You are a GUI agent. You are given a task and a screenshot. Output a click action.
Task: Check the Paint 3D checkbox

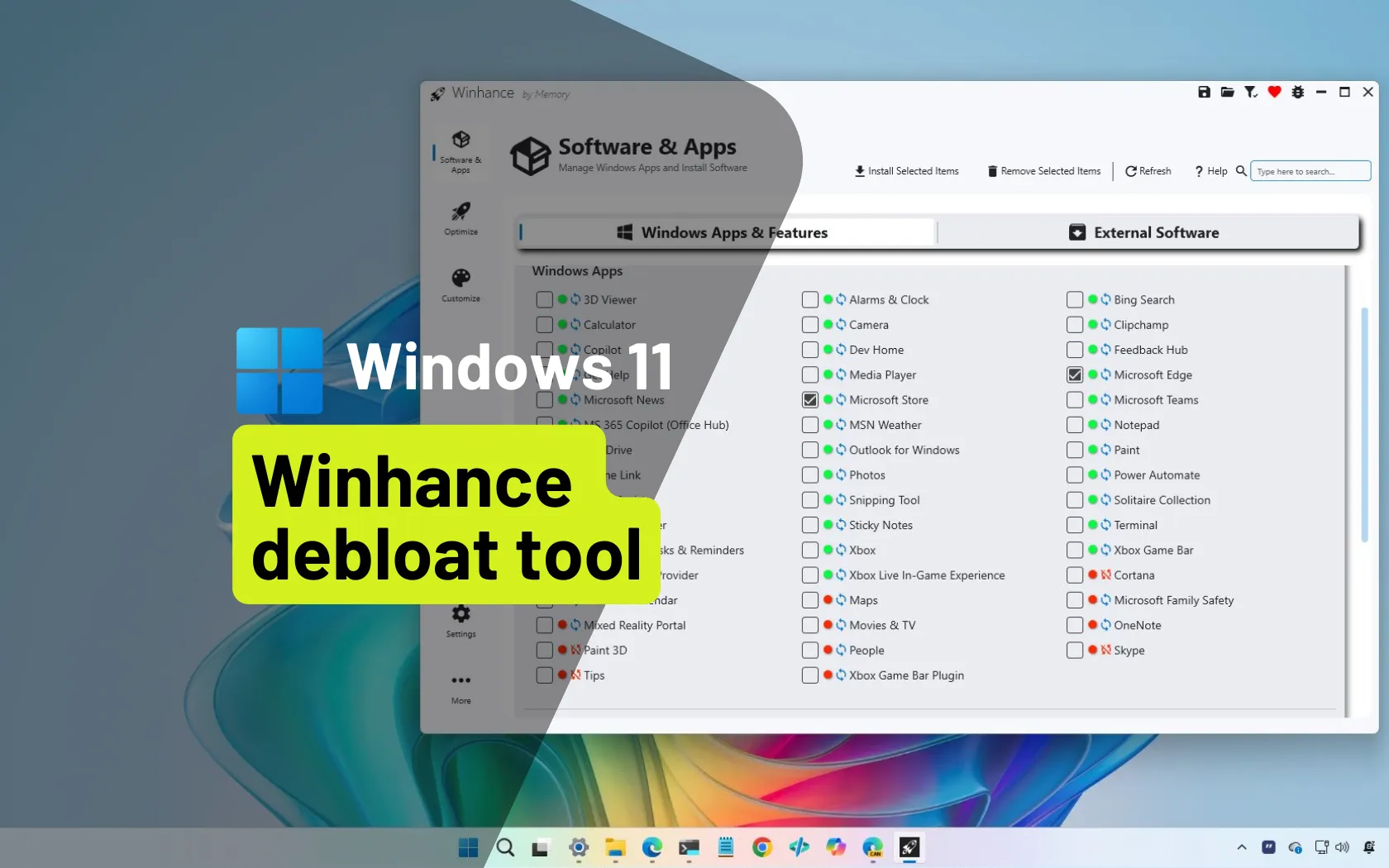(x=544, y=650)
